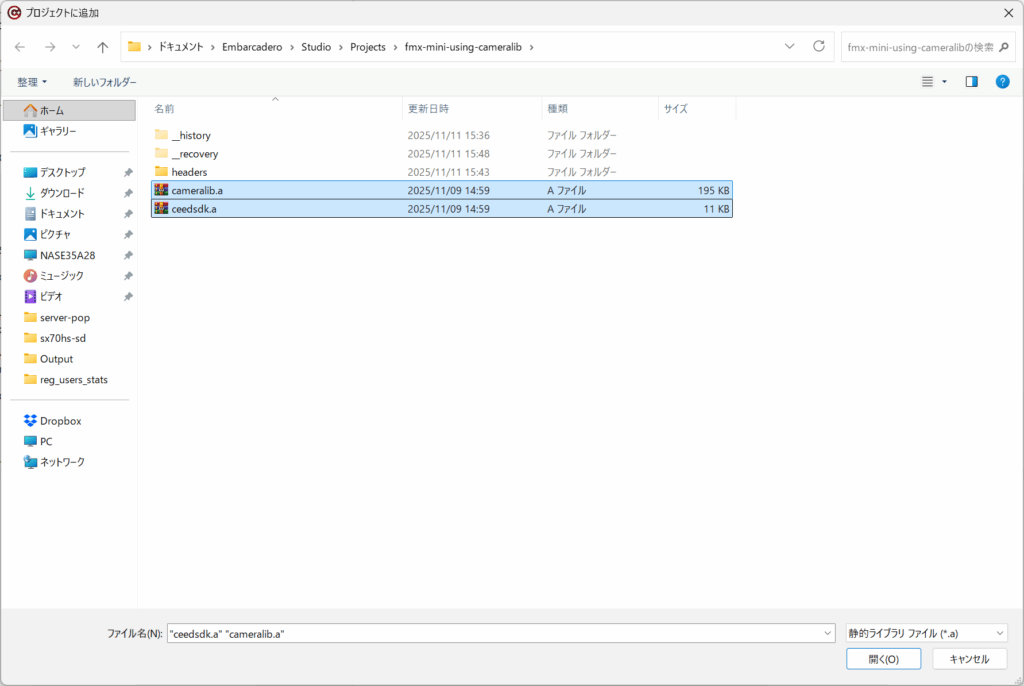Open the file type filter dropdown

tap(925, 633)
